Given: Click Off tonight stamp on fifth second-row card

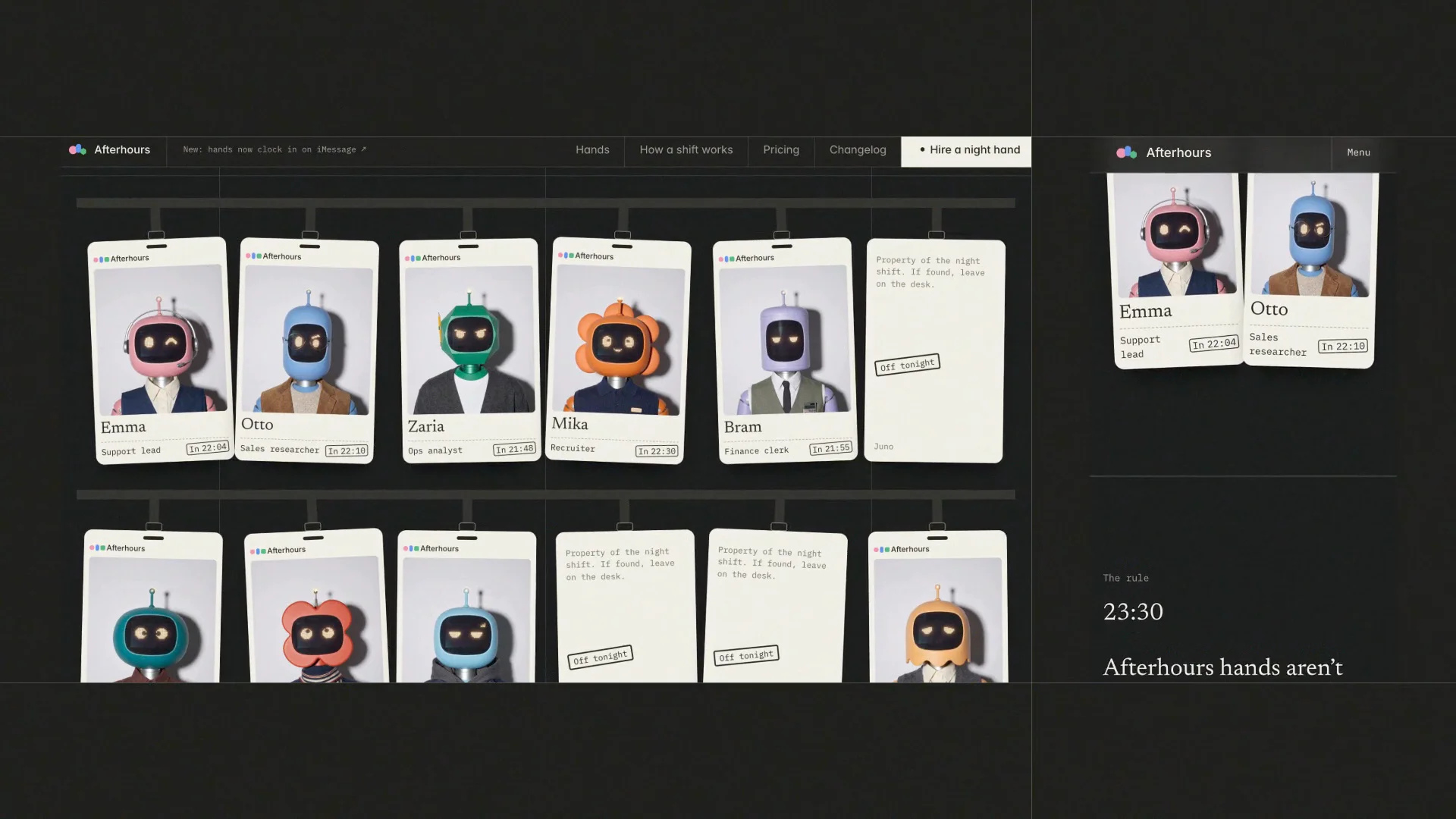Looking at the screenshot, I should (x=746, y=656).
